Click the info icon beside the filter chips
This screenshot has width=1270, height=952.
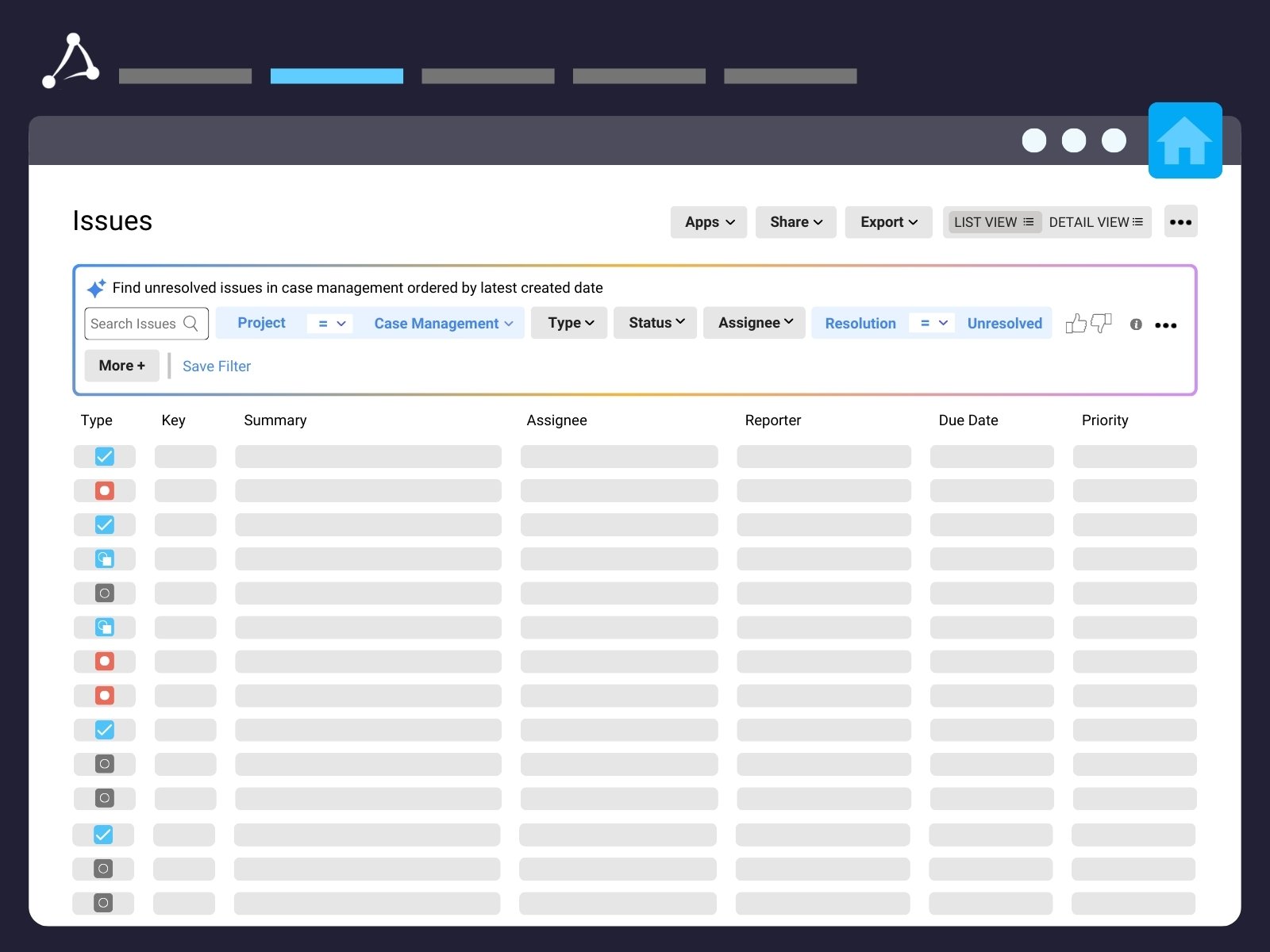1137,325
